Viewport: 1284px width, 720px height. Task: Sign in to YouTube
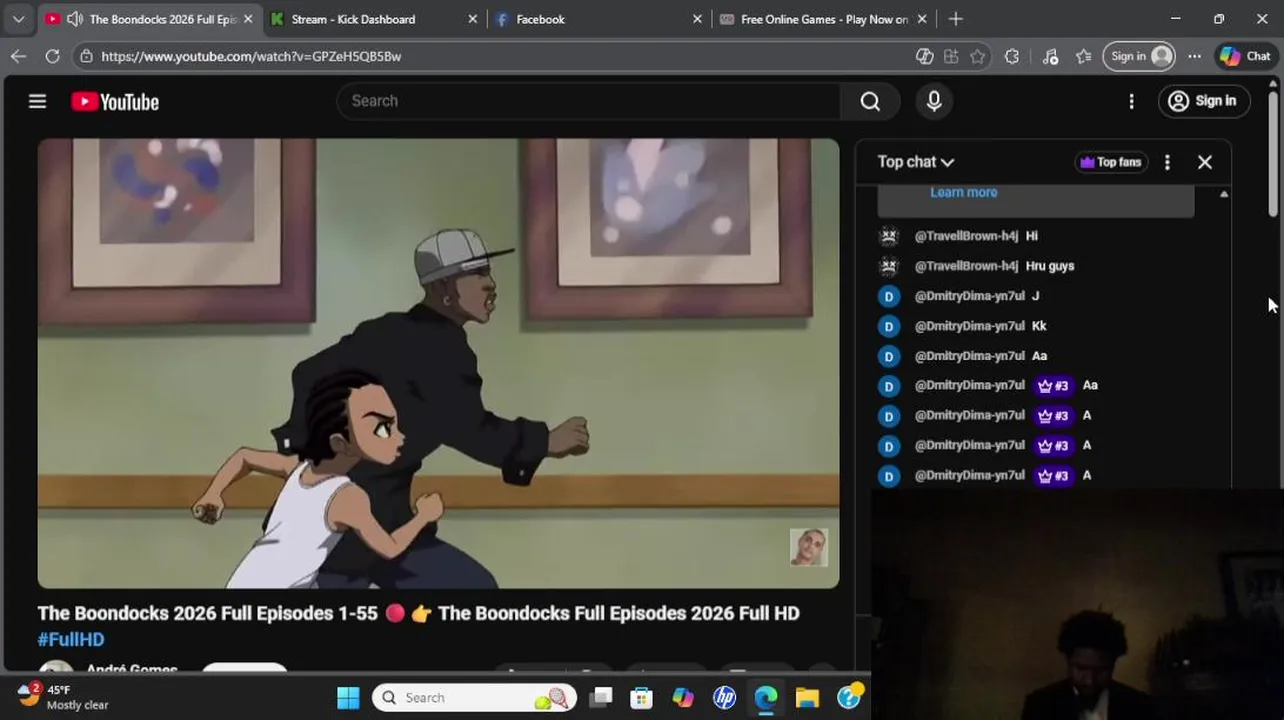(1203, 101)
